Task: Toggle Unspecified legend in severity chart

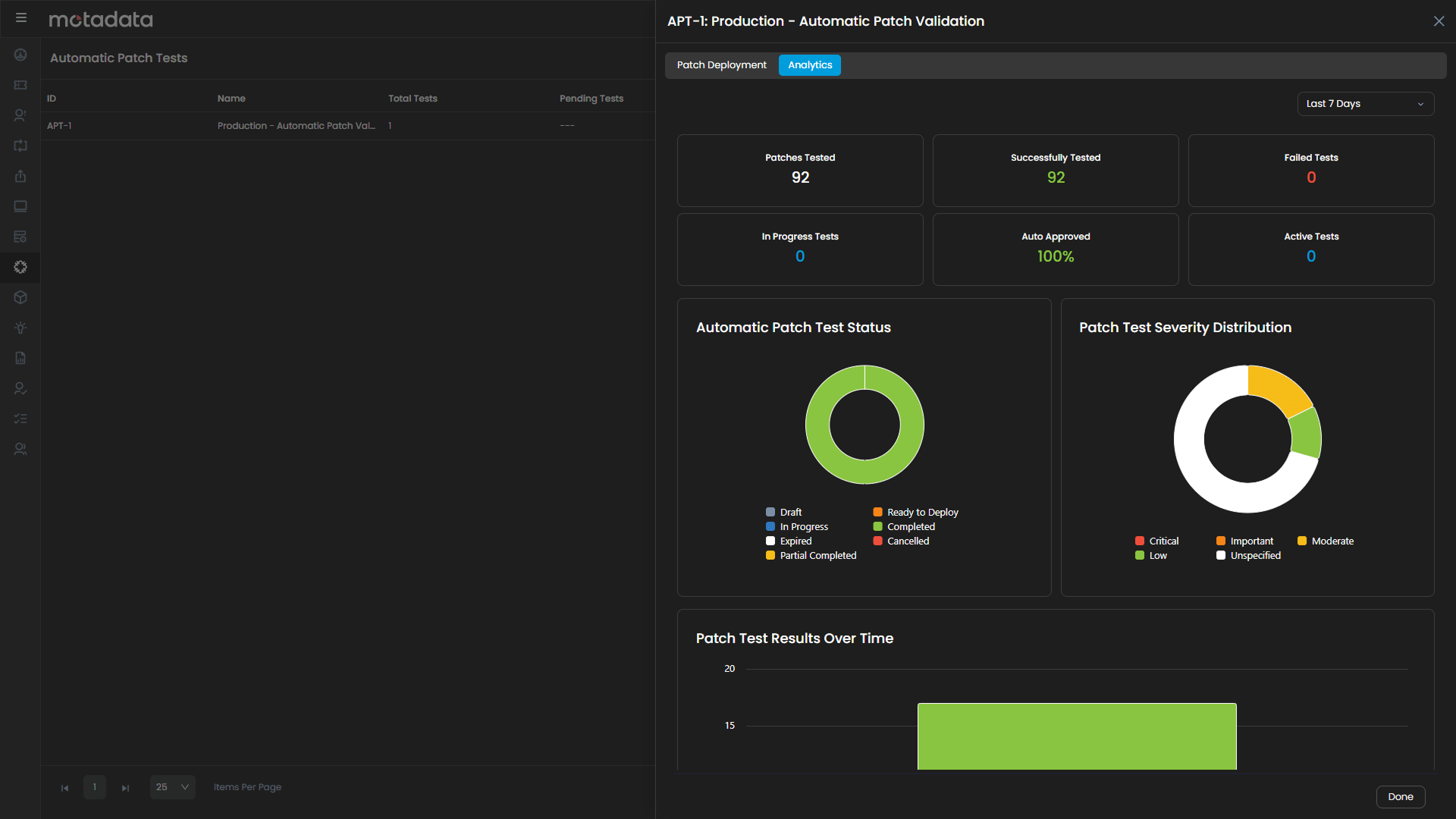Action: coord(1254,556)
